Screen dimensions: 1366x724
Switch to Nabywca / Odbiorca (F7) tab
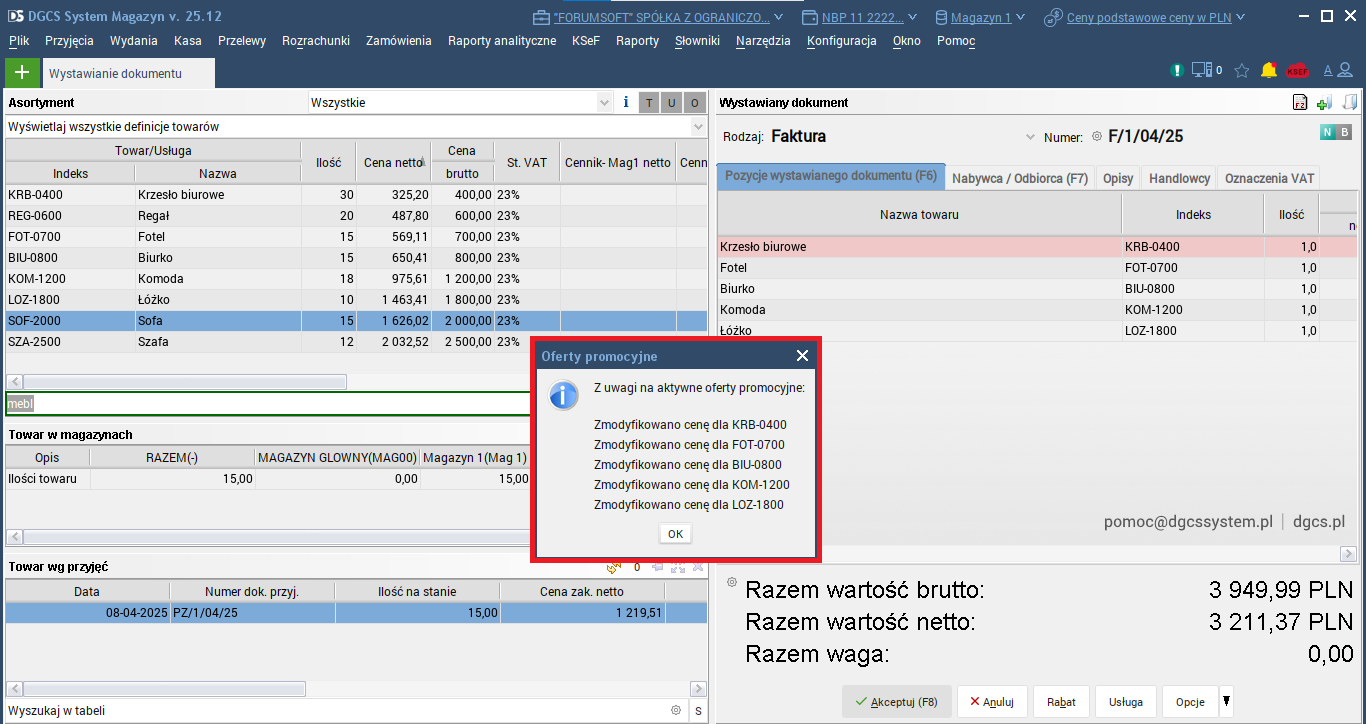pyautogui.click(x=1020, y=178)
